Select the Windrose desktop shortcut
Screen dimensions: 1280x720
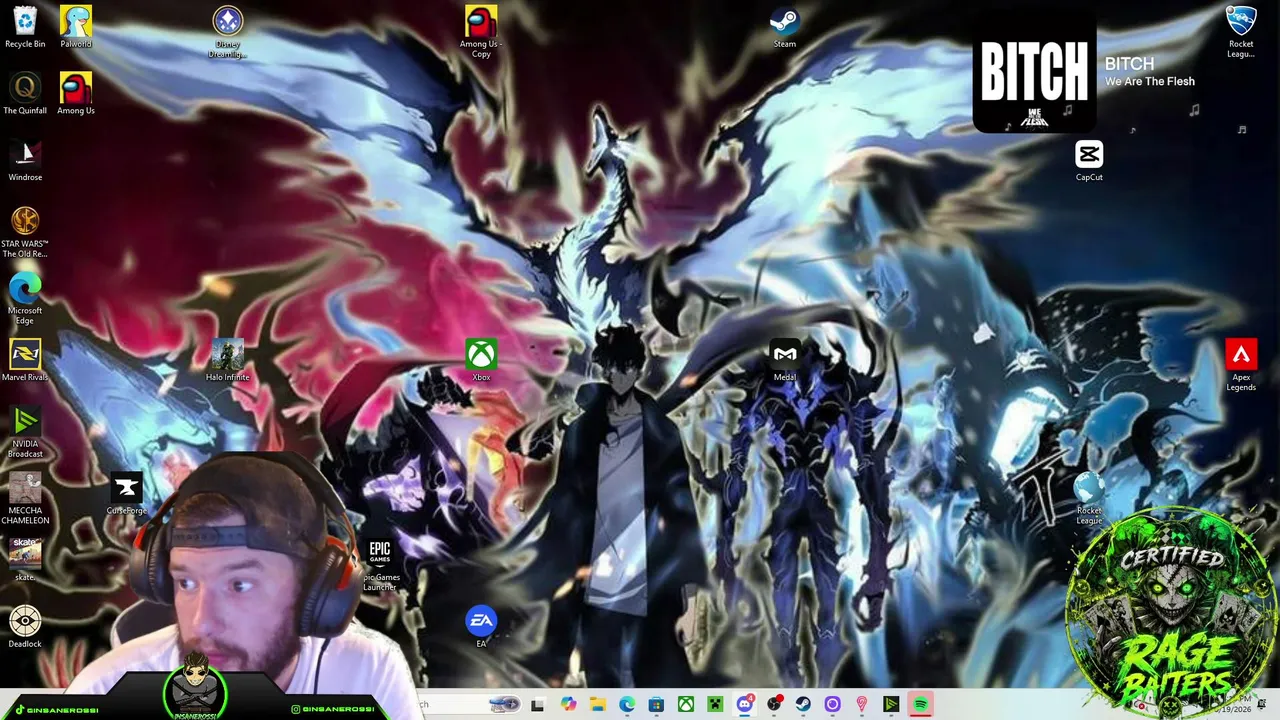click(25, 160)
